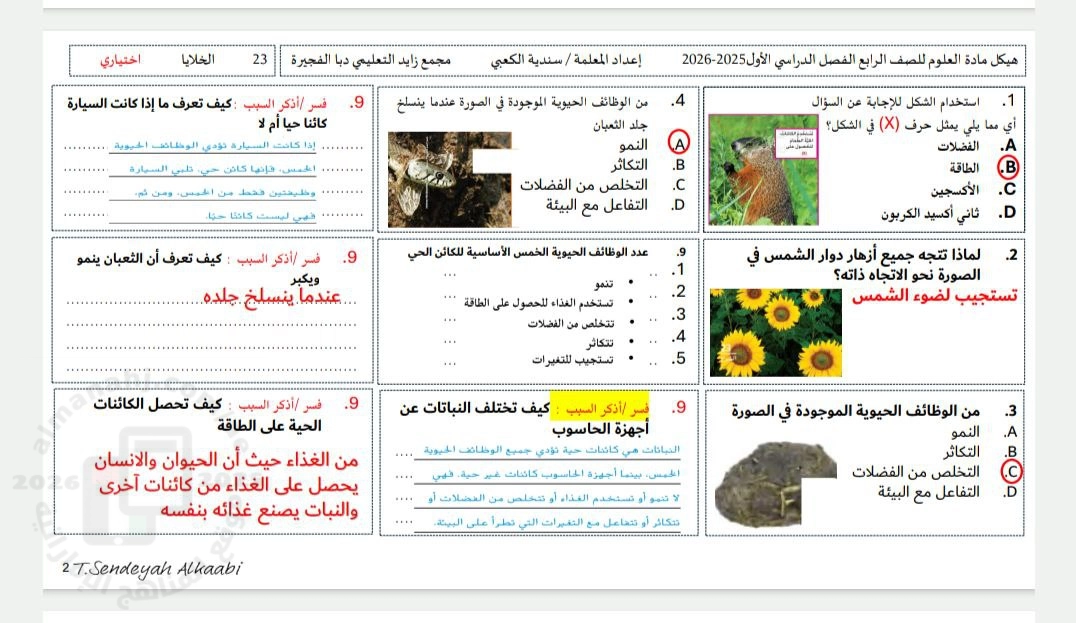This screenshot has width=1076, height=623.
Task: Click the sunflowers photo in question 2
Action: [776, 333]
